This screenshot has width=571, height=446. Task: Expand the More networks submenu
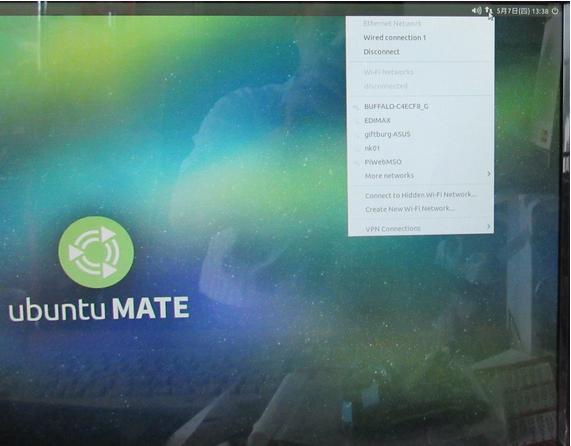click(421, 175)
